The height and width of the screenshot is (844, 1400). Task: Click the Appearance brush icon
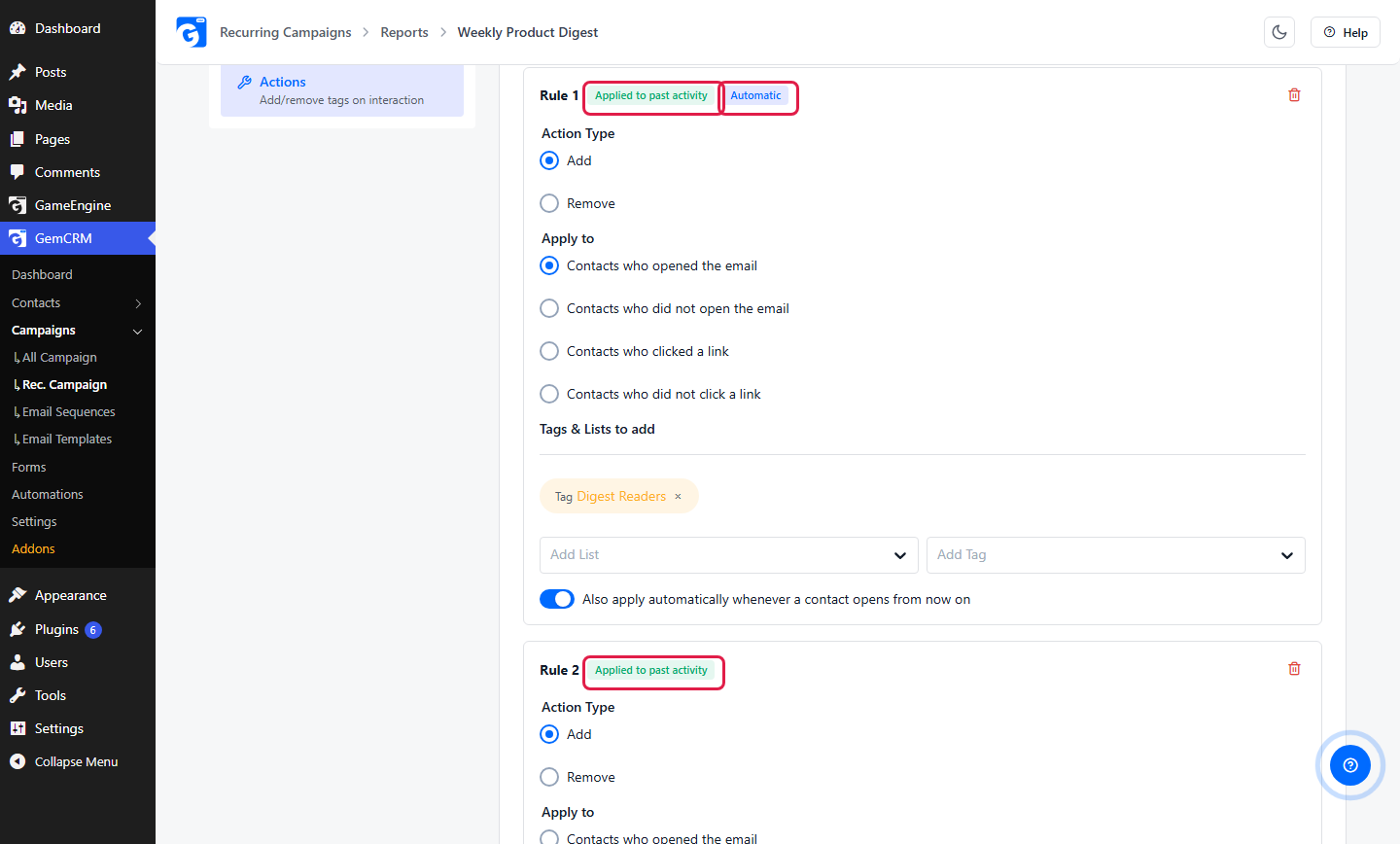[17, 595]
